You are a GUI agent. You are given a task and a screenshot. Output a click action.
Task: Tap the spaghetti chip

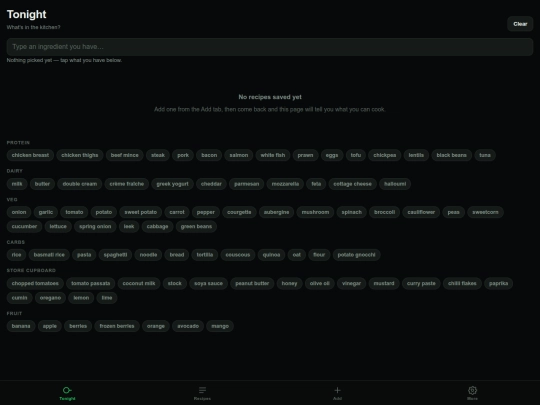[115, 255]
